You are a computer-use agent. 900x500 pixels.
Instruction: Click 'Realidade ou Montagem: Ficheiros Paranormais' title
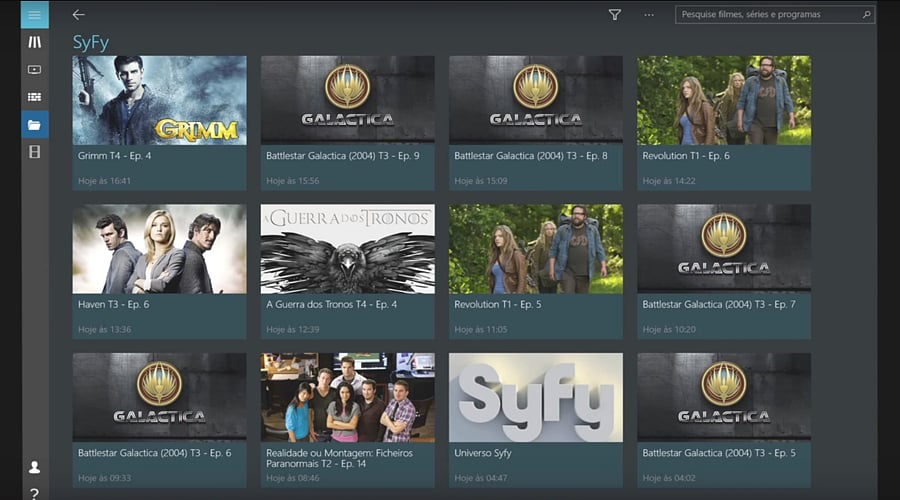[339, 458]
